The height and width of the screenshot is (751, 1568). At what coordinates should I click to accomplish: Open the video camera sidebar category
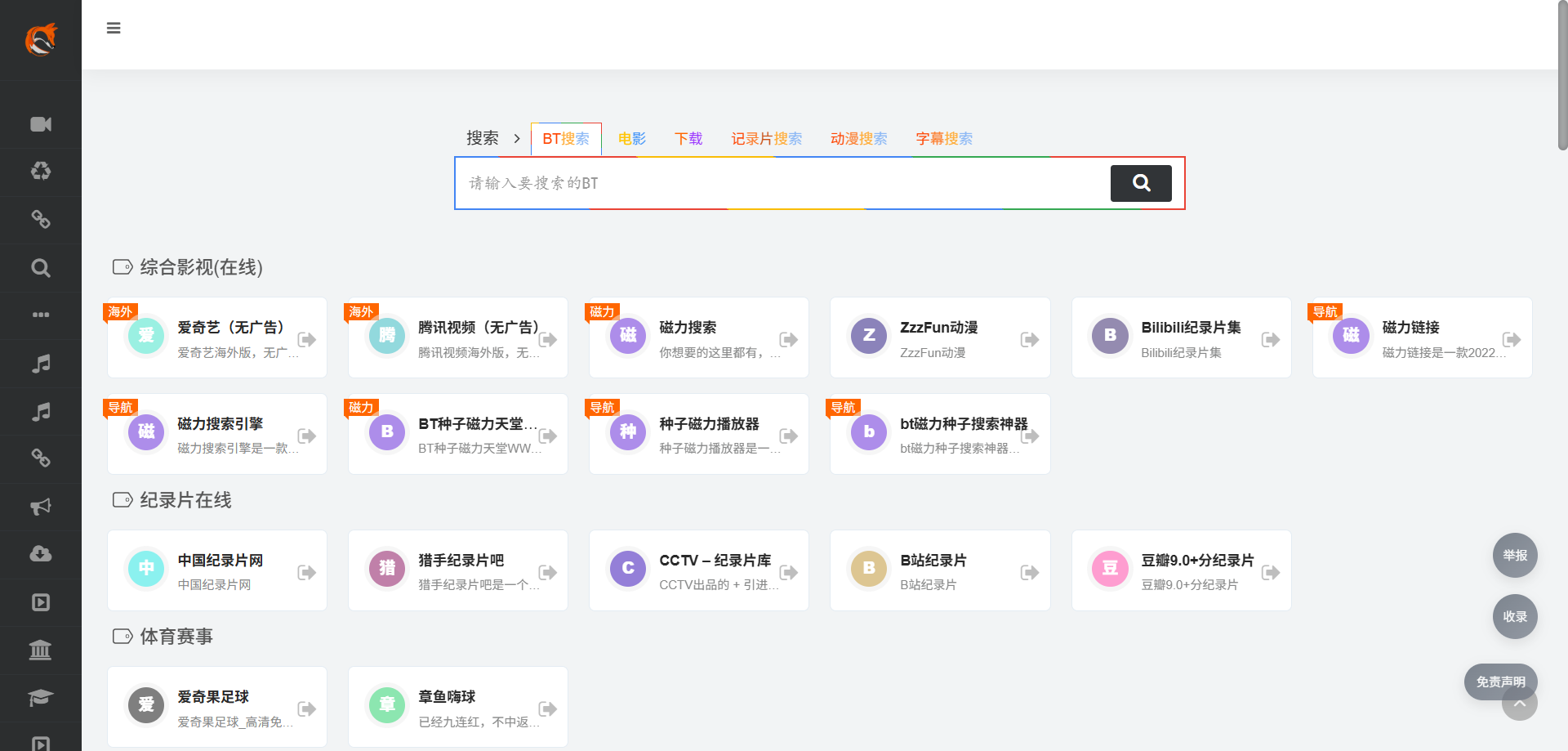41,124
